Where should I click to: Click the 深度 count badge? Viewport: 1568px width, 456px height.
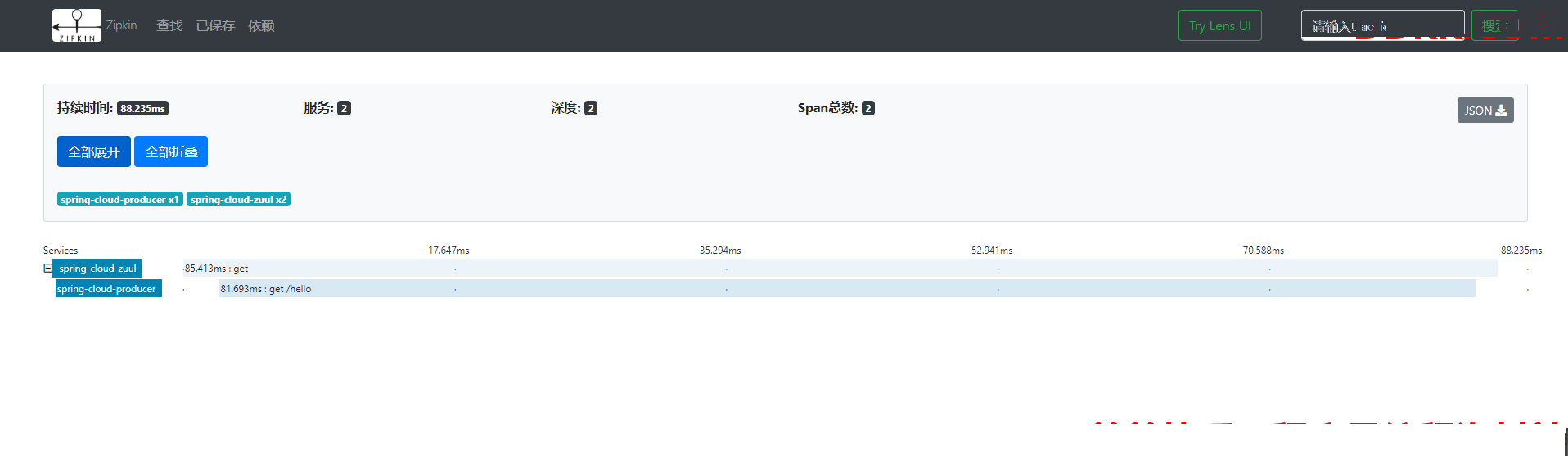point(591,108)
